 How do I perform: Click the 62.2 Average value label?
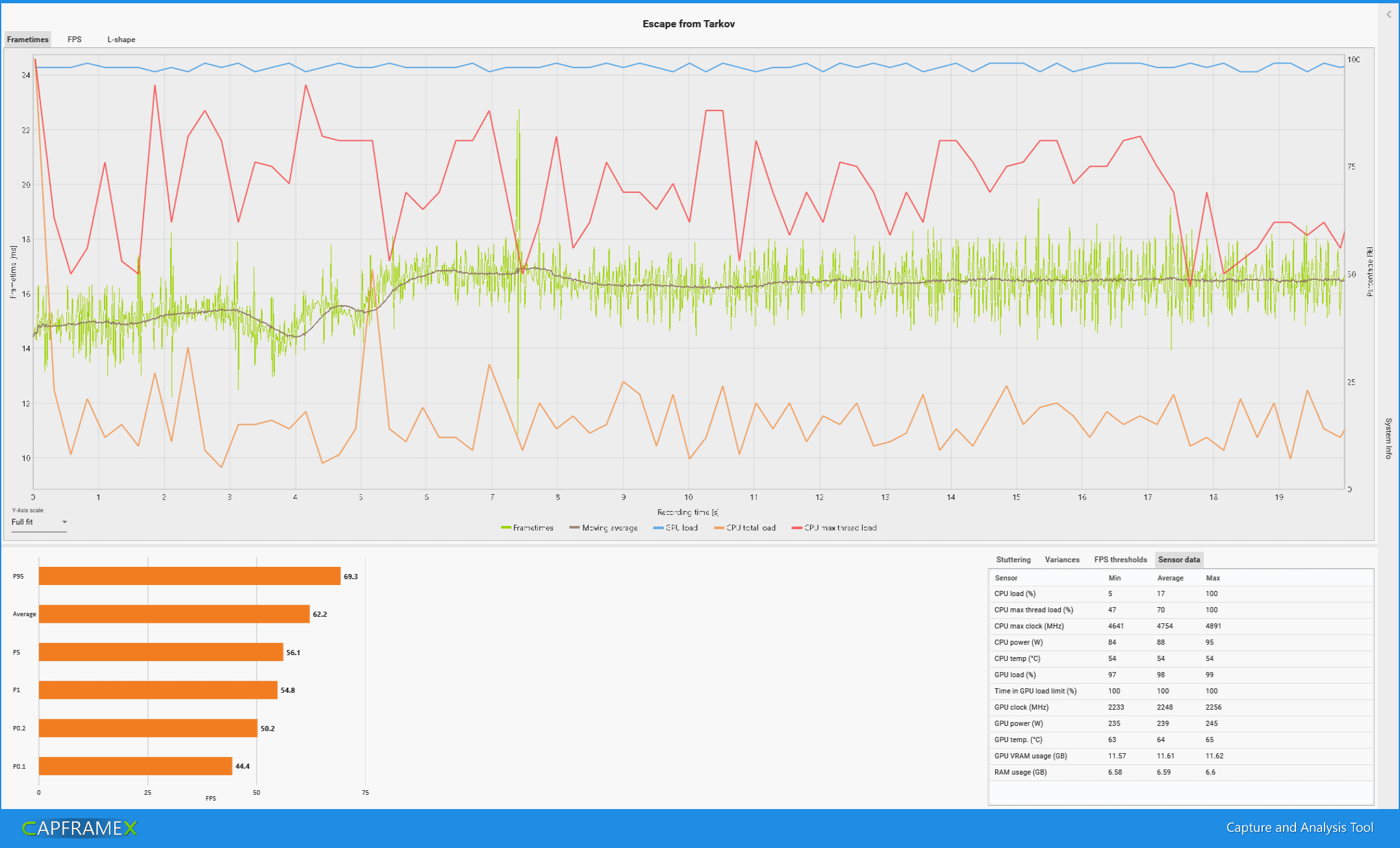click(x=320, y=614)
